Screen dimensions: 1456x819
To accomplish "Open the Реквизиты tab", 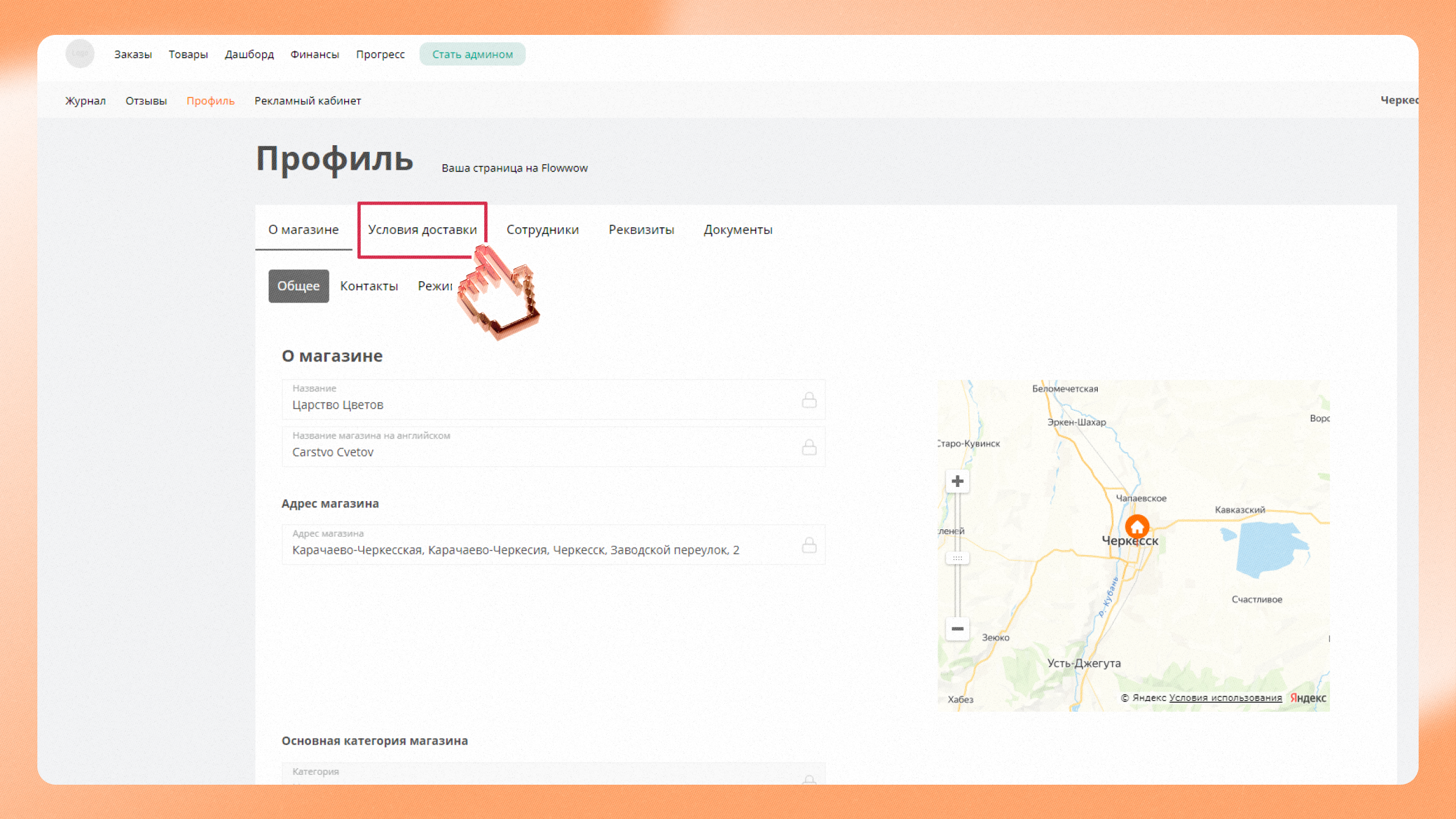I will pos(640,230).
